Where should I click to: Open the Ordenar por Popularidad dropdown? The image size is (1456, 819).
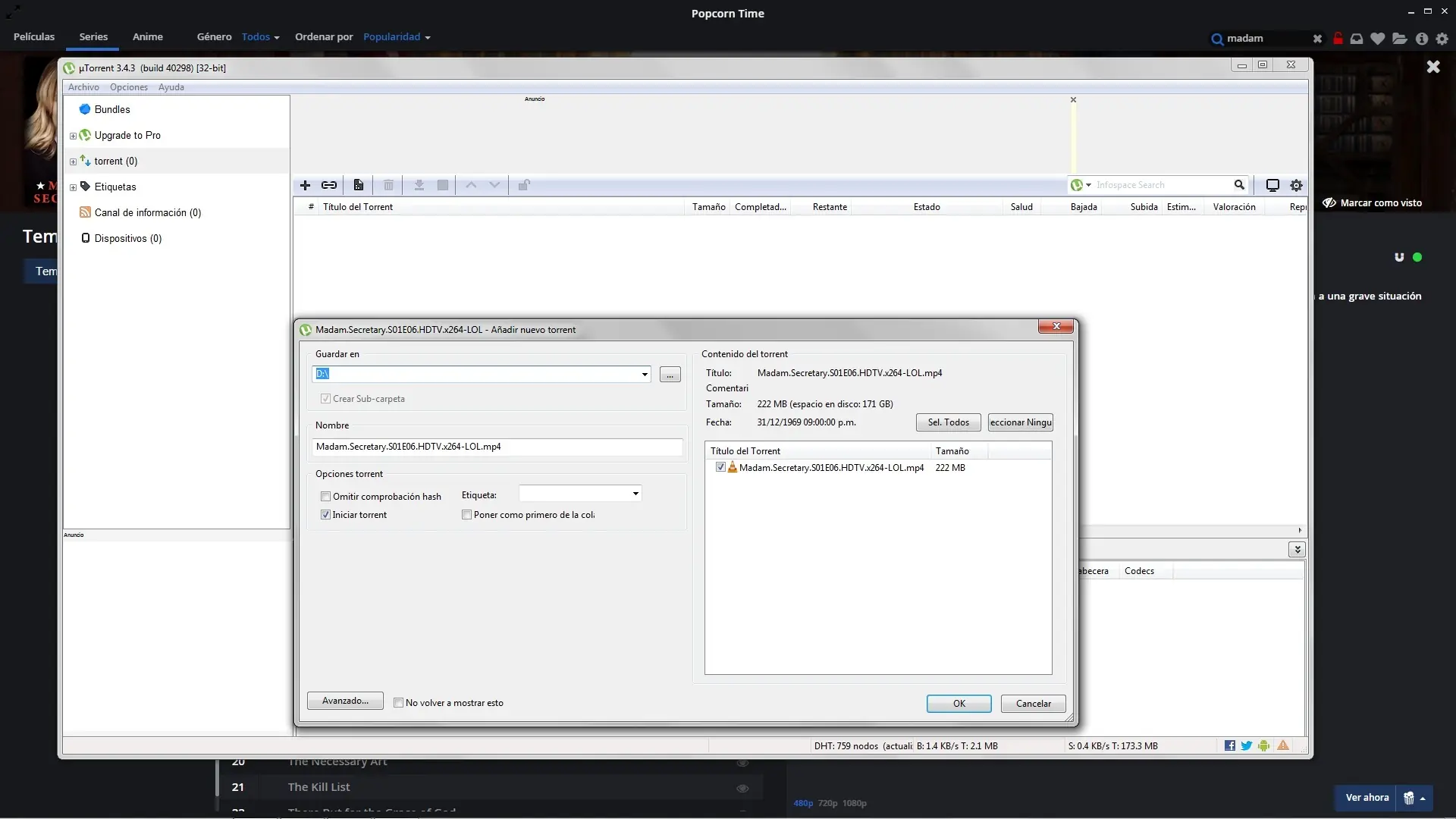(x=397, y=36)
